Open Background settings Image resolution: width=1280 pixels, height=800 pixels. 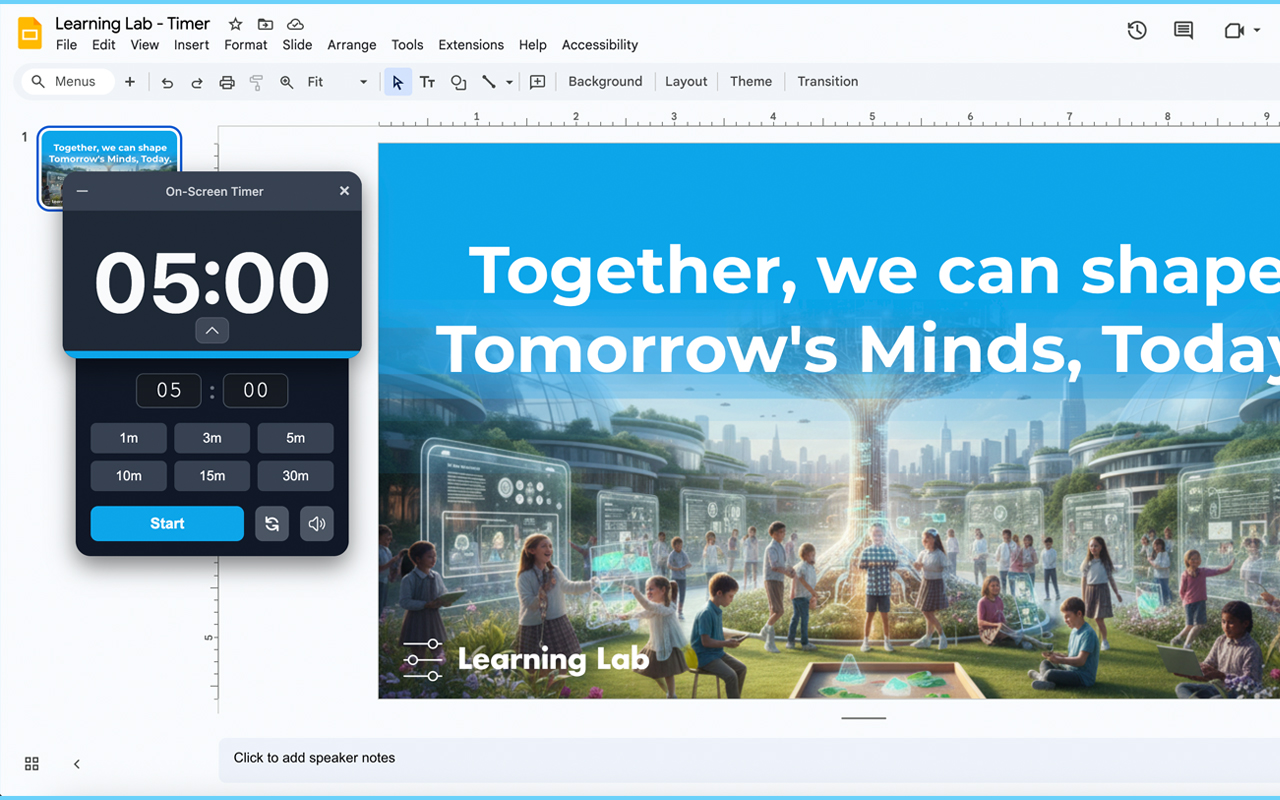605,81
